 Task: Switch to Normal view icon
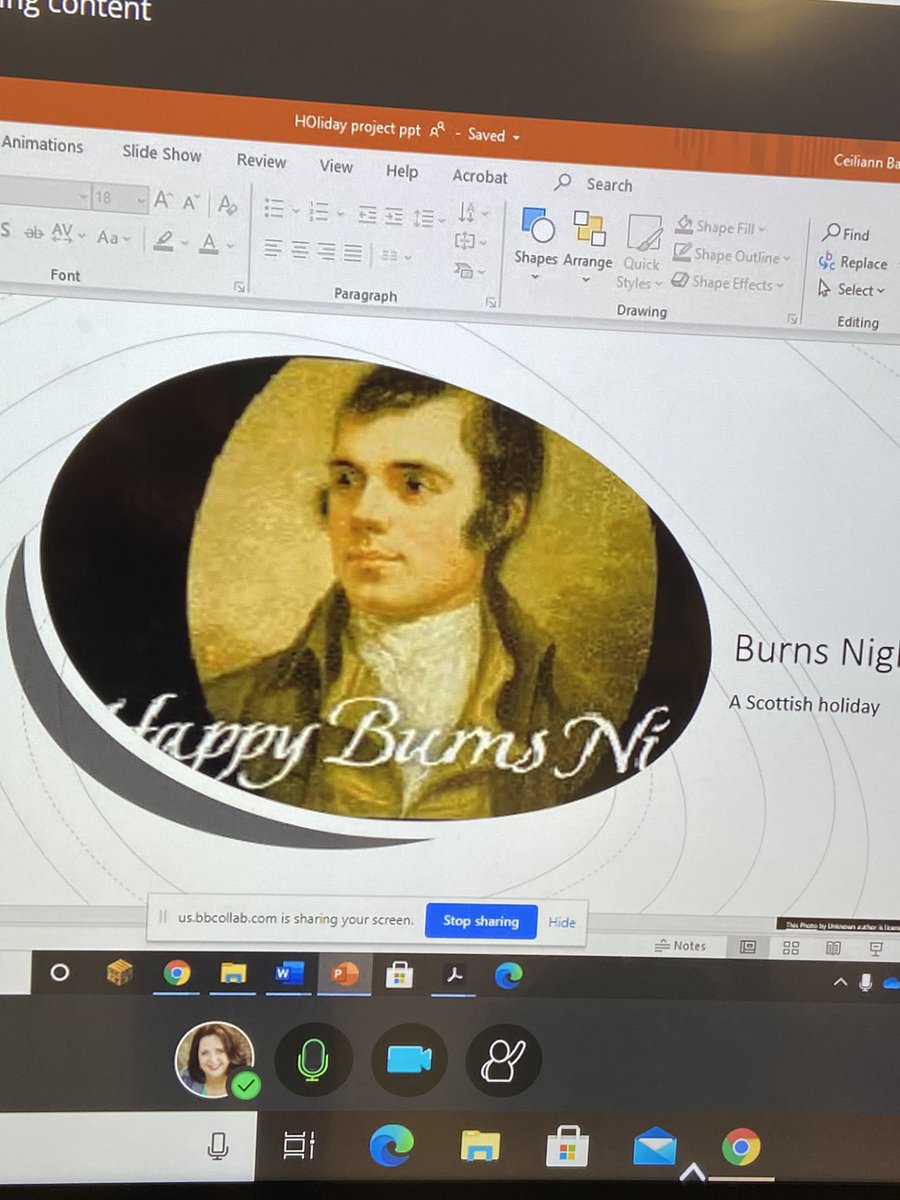(747, 947)
